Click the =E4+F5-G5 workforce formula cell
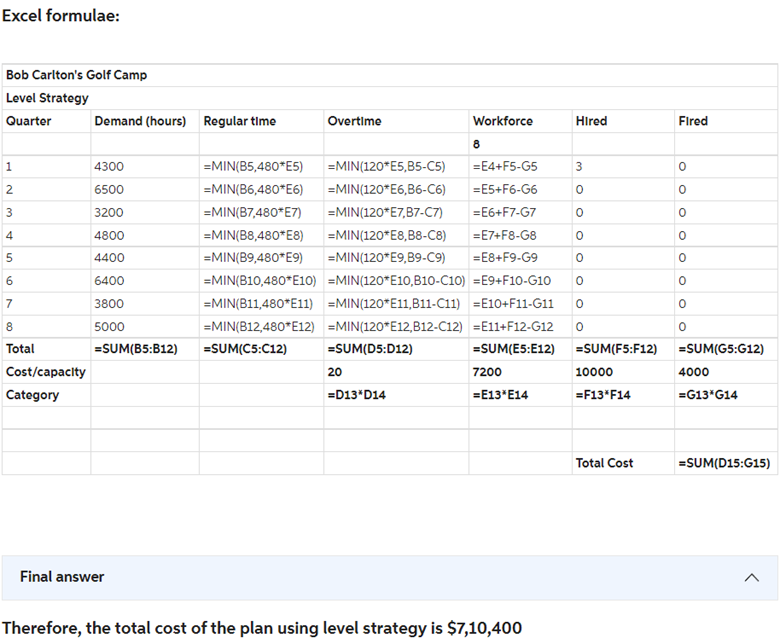 click(505, 167)
